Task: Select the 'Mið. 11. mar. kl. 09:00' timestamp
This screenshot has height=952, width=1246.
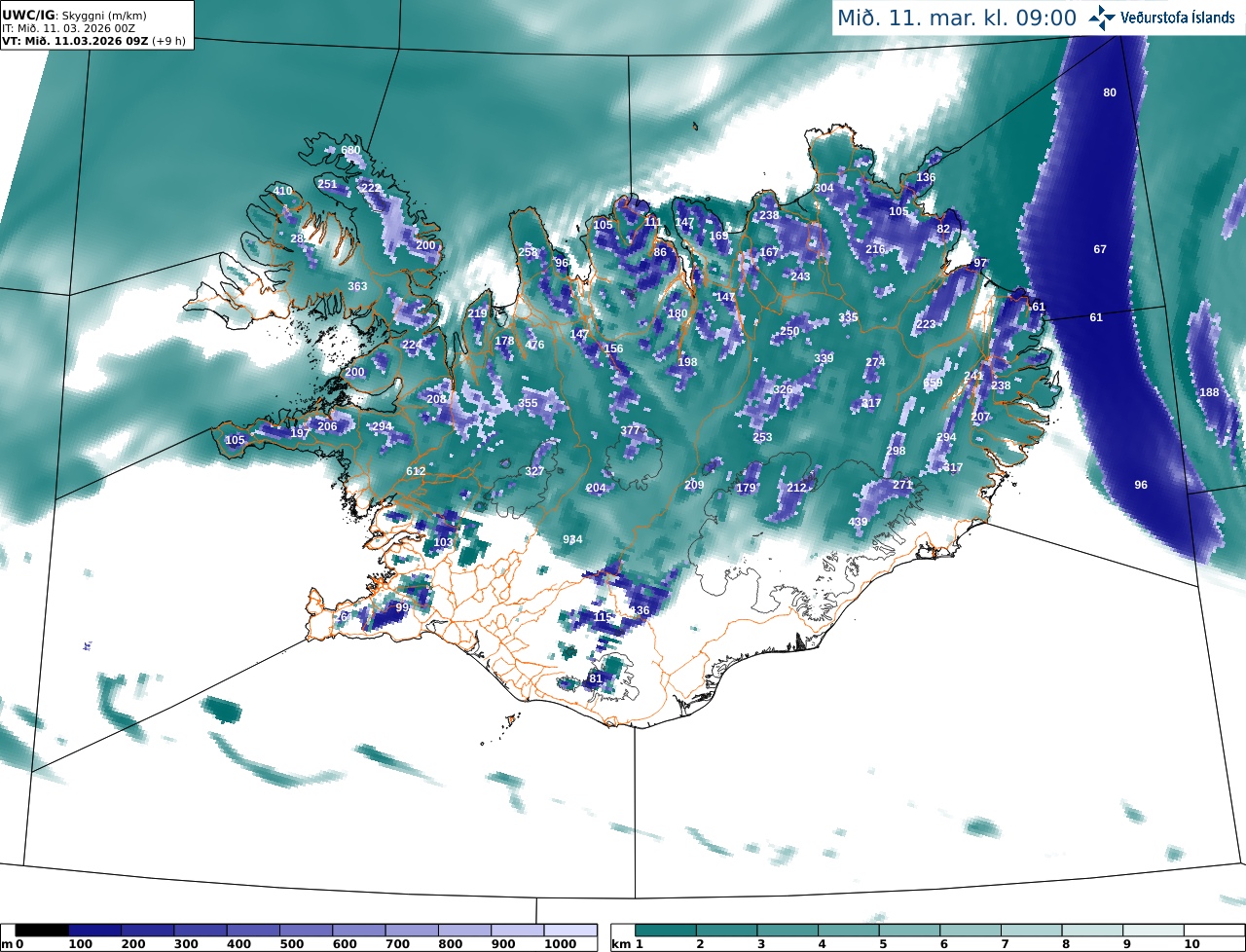Action: click(957, 18)
